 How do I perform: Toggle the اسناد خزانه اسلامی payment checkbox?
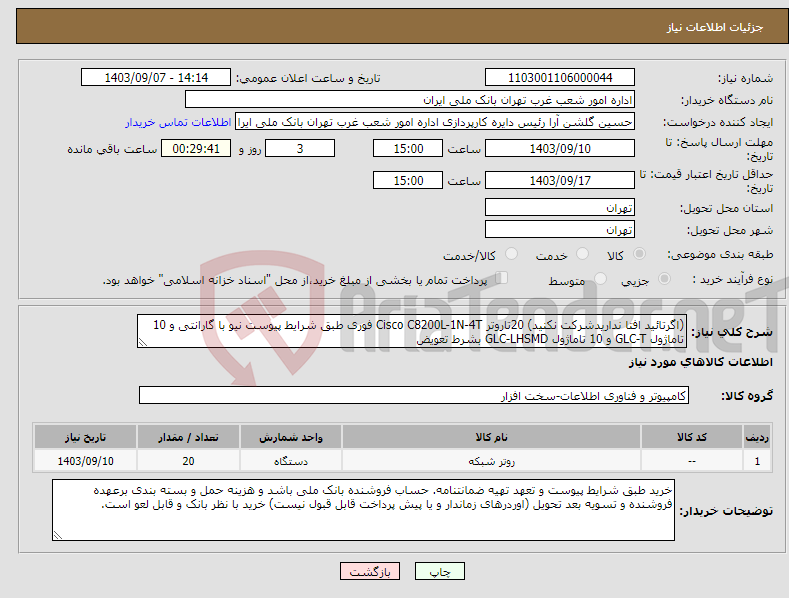[501, 278]
